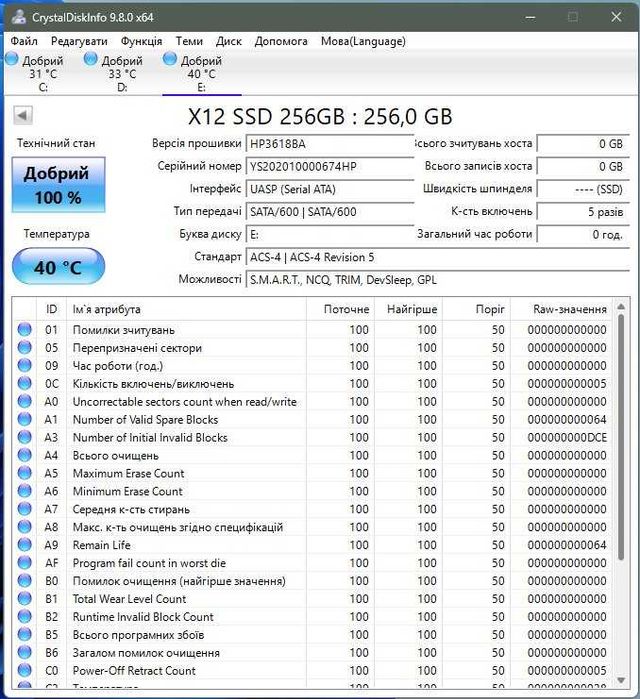Open the Теми menu
The height and width of the screenshot is (699, 640).
pyautogui.click(x=189, y=41)
